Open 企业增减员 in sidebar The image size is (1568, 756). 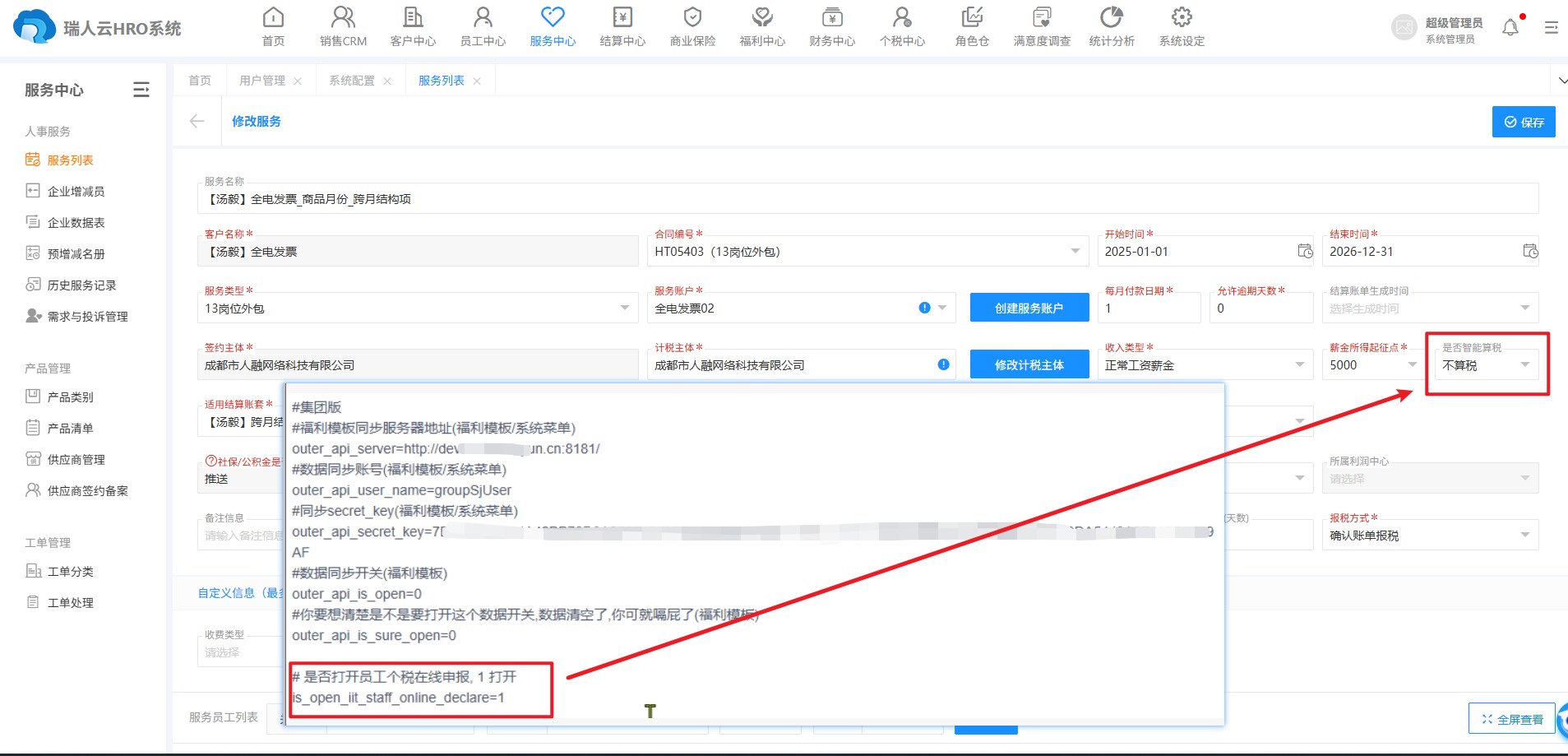pyautogui.click(x=76, y=191)
